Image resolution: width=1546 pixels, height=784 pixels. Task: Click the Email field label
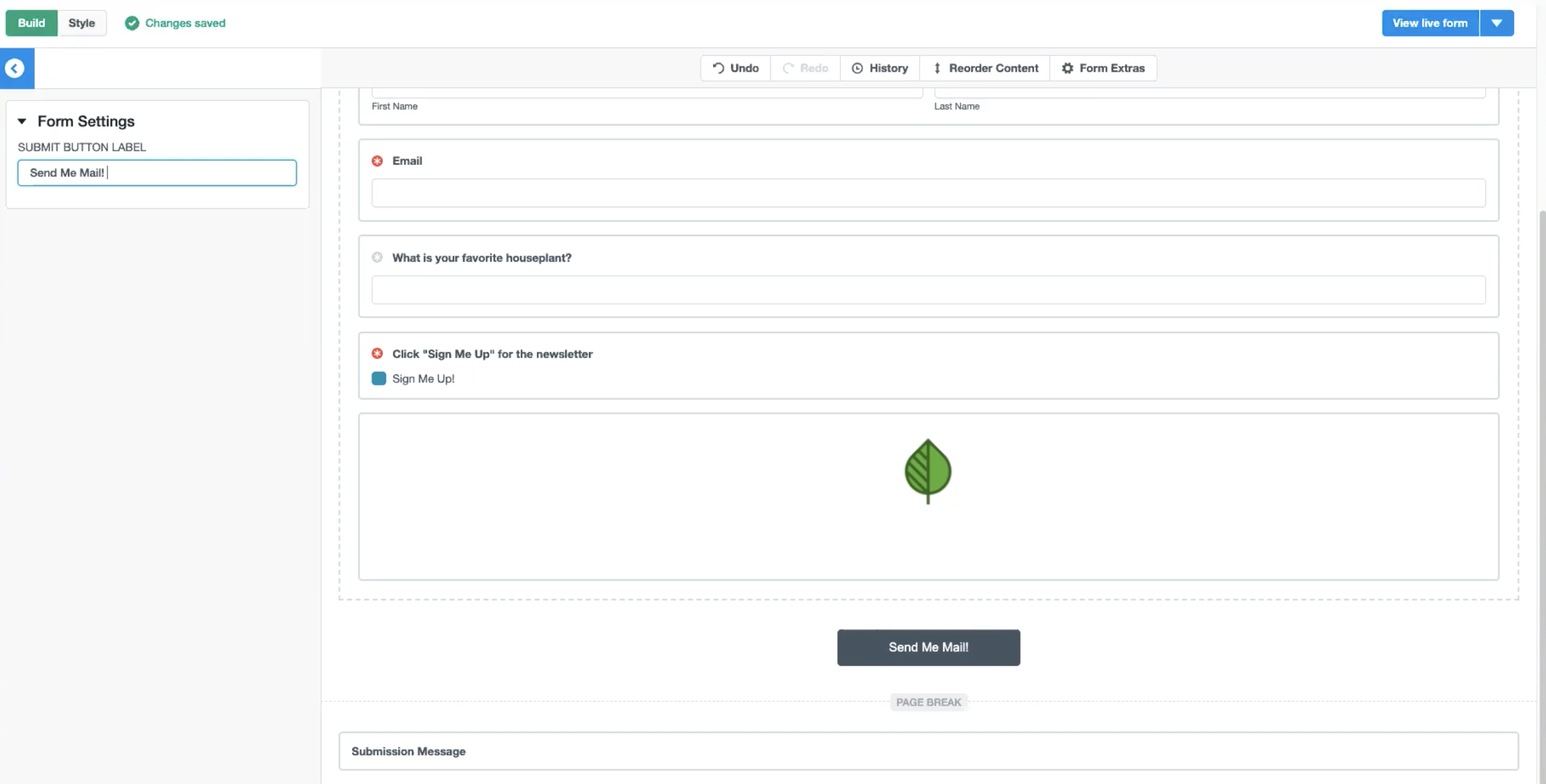point(407,161)
